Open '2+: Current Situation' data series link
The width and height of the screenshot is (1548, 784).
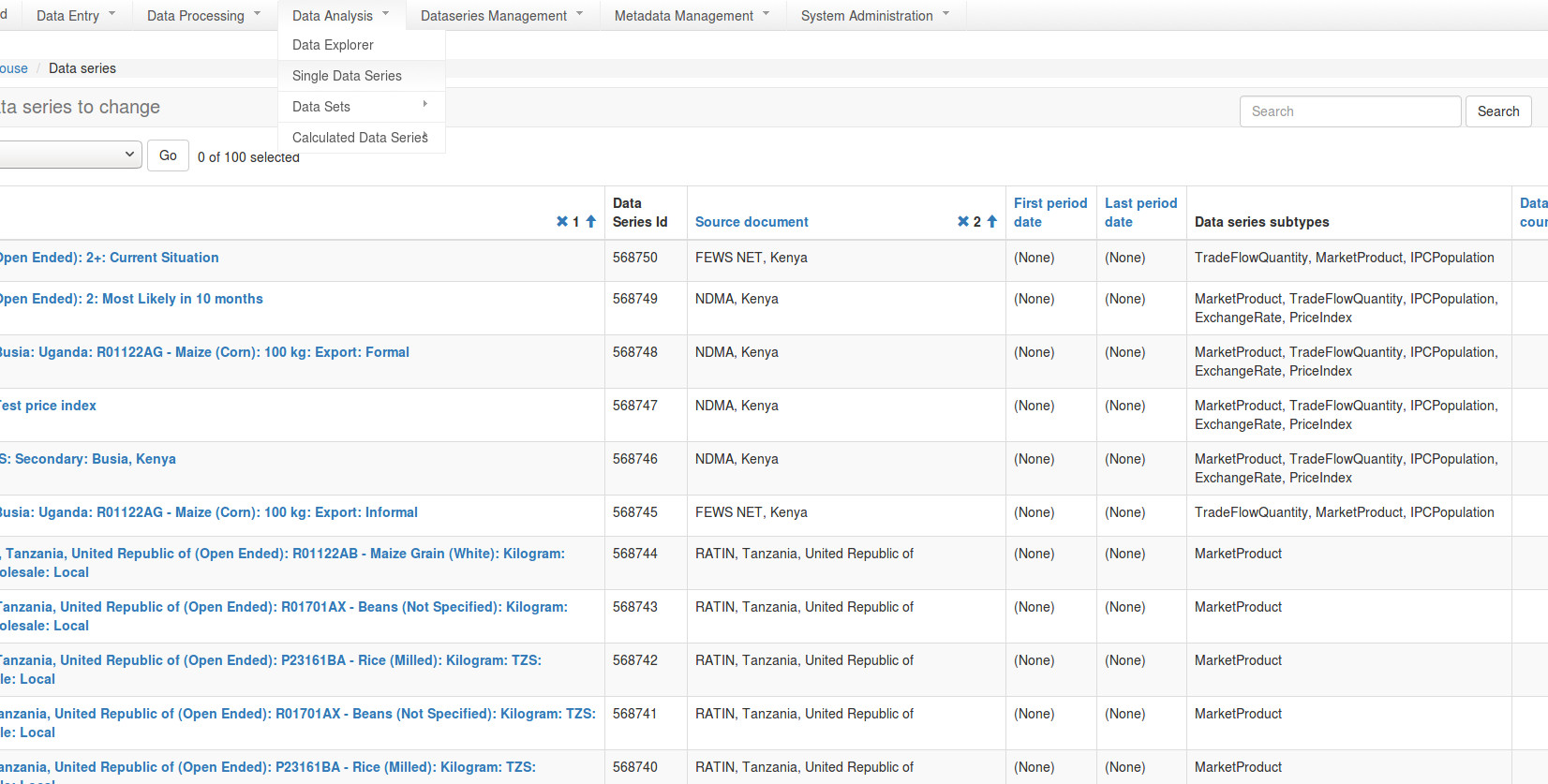point(109,258)
